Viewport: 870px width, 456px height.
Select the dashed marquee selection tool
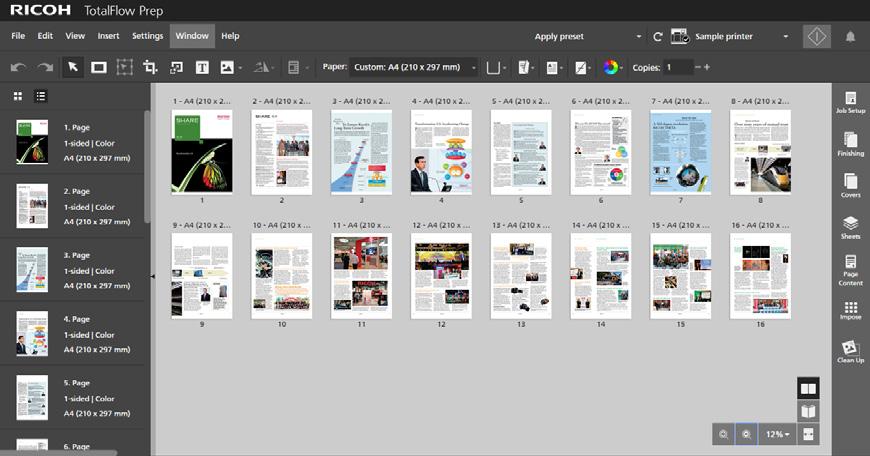pos(124,68)
